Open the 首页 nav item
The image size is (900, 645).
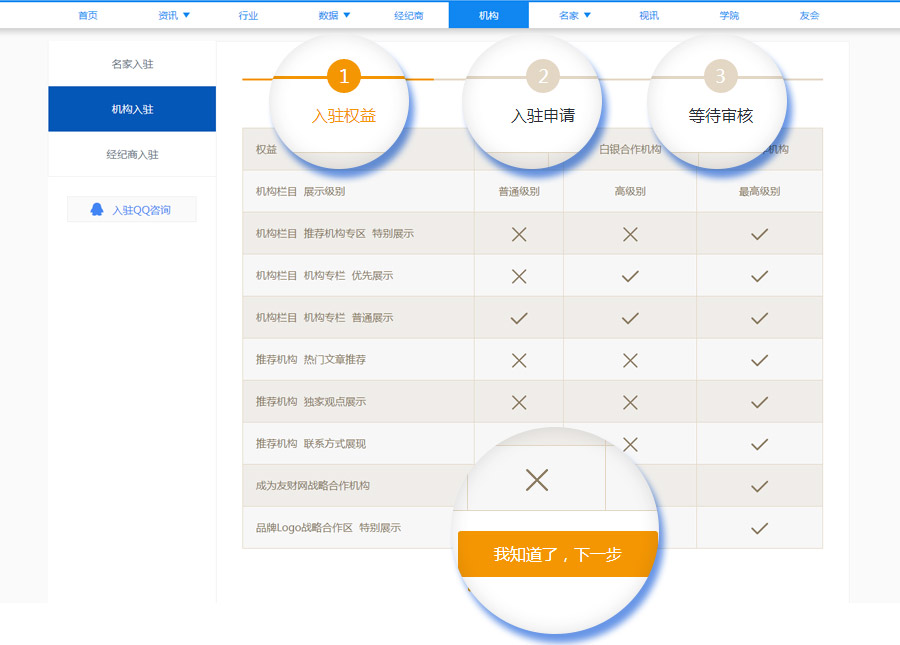point(88,15)
